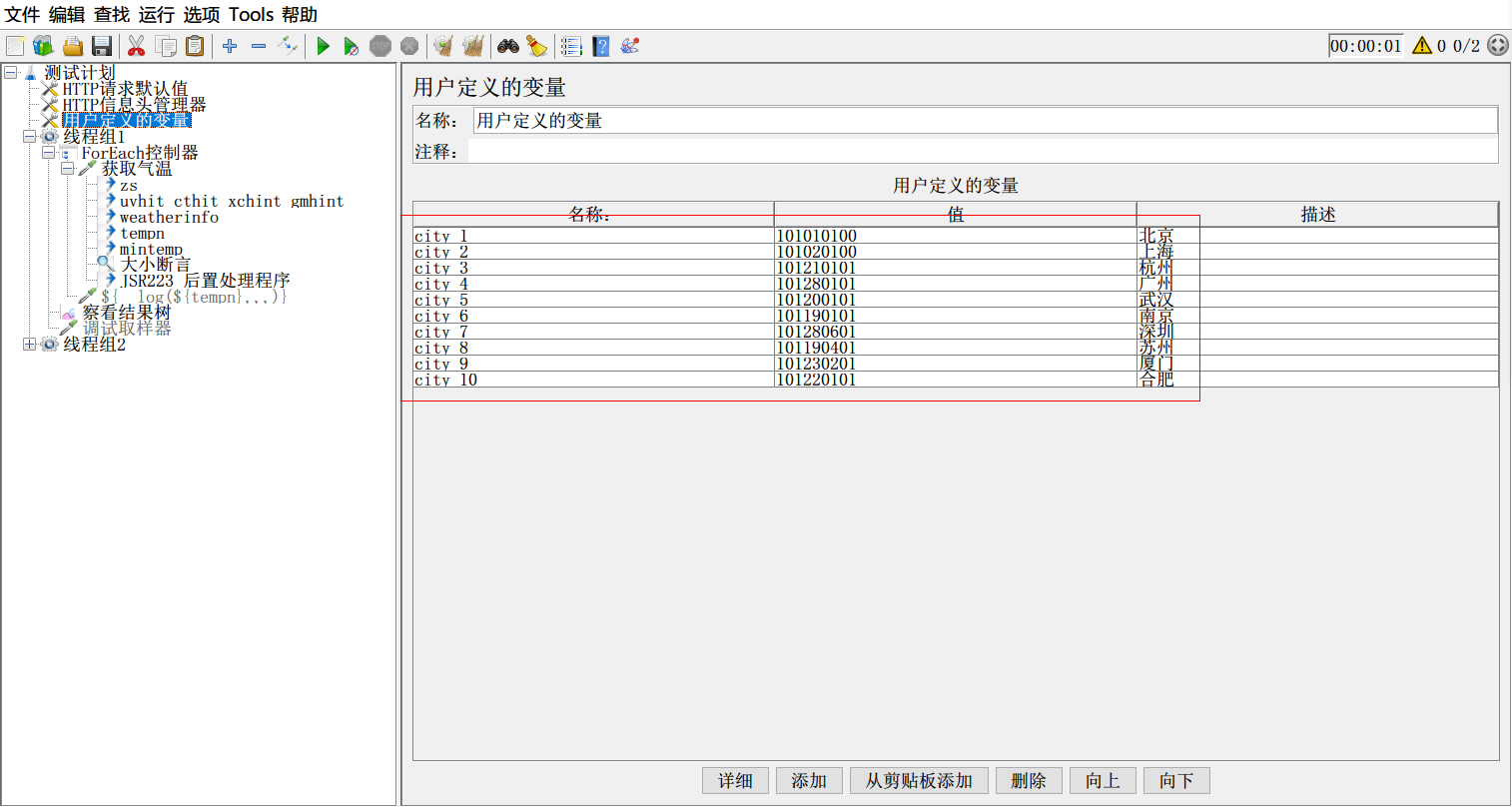The height and width of the screenshot is (807, 1512).
Task: Click the Start no pauses icon
Action: [351, 46]
